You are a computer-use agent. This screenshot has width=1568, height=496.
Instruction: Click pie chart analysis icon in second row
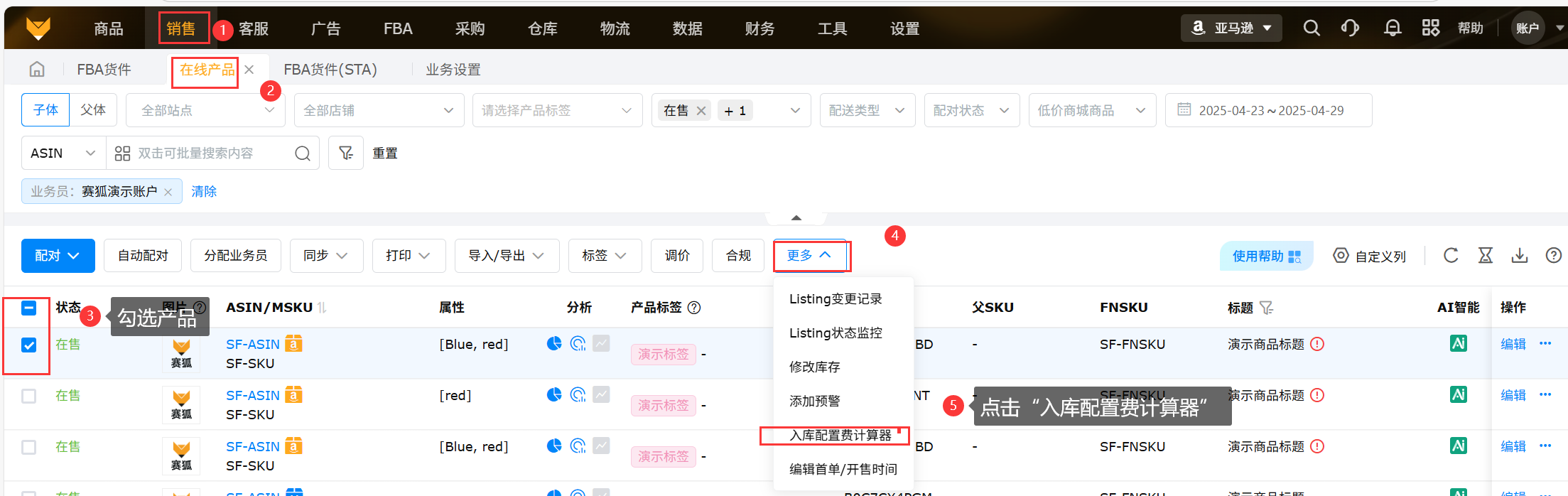(554, 394)
